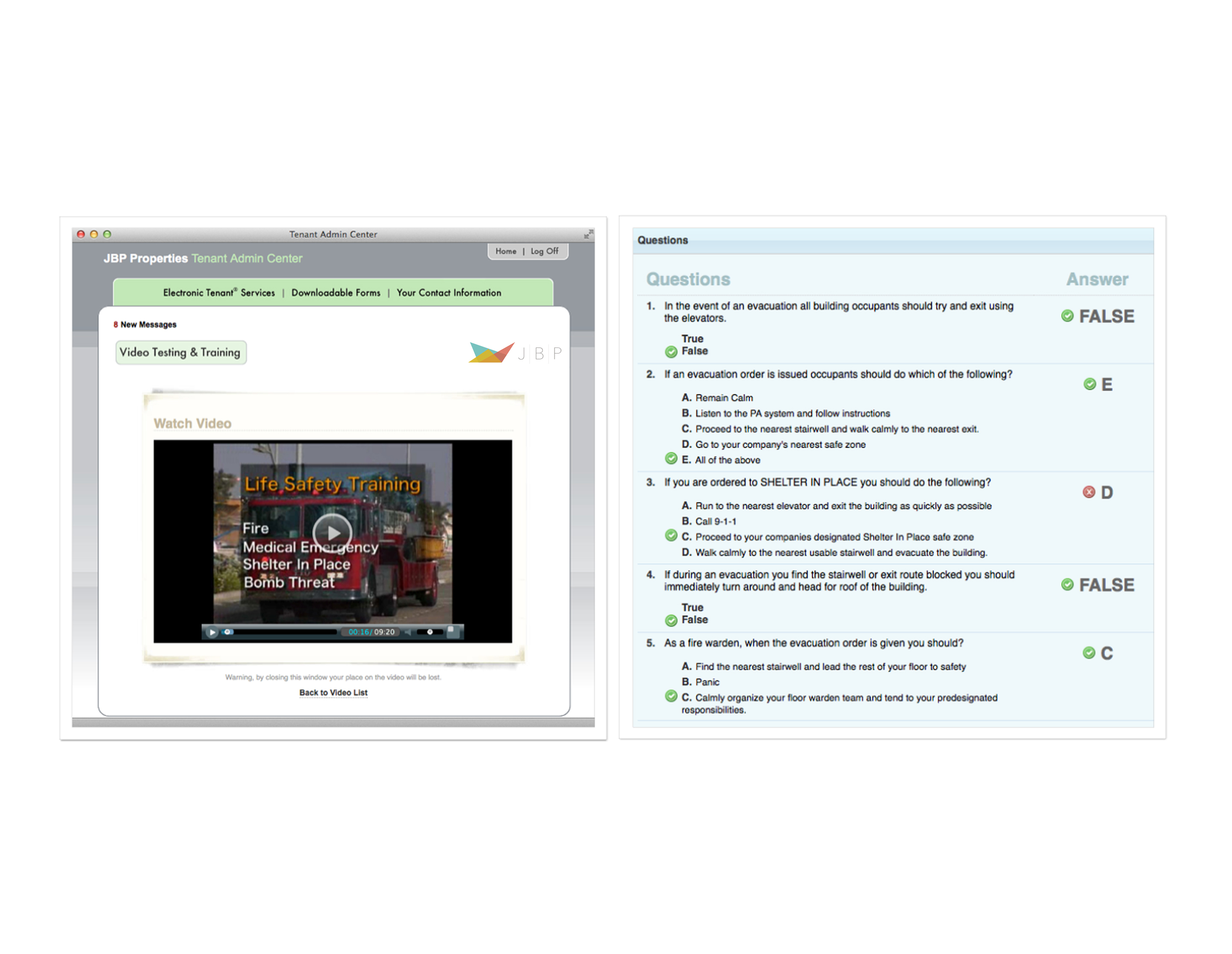Open the Home link
Image resolution: width=1232 pixels, height=954 pixels.
pyautogui.click(x=505, y=251)
